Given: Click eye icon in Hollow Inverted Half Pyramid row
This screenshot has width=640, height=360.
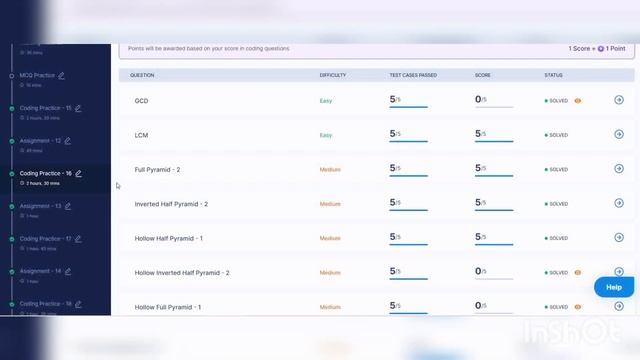Looking at the screenshot, I should 578,272.
